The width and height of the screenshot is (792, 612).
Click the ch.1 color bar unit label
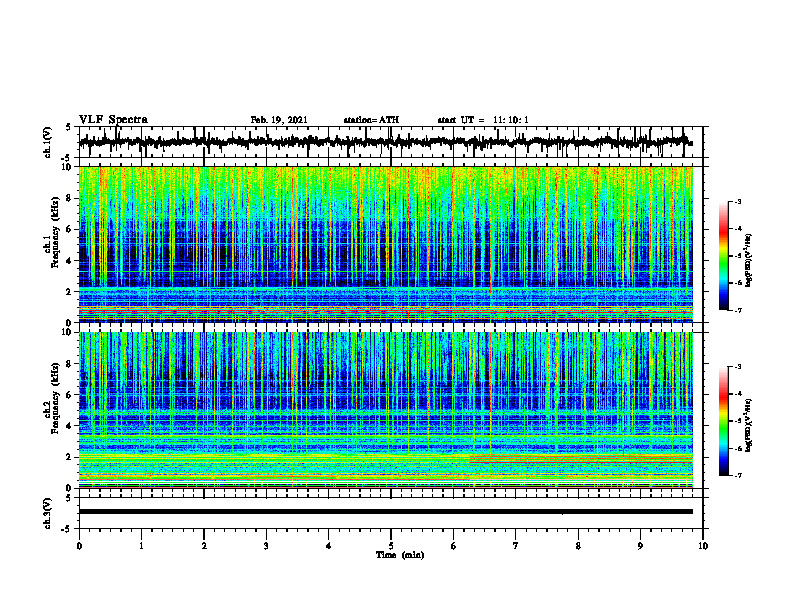point(749,261)
